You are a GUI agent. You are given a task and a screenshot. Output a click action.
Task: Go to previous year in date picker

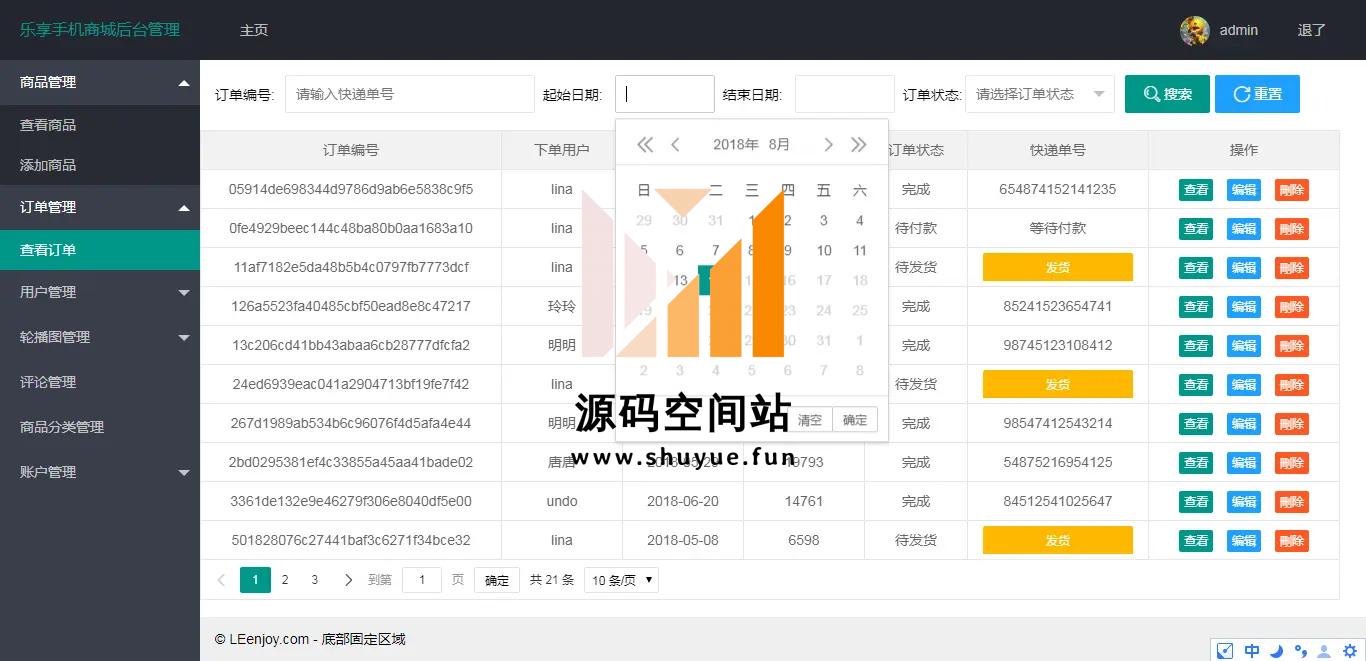click(645, 145)
